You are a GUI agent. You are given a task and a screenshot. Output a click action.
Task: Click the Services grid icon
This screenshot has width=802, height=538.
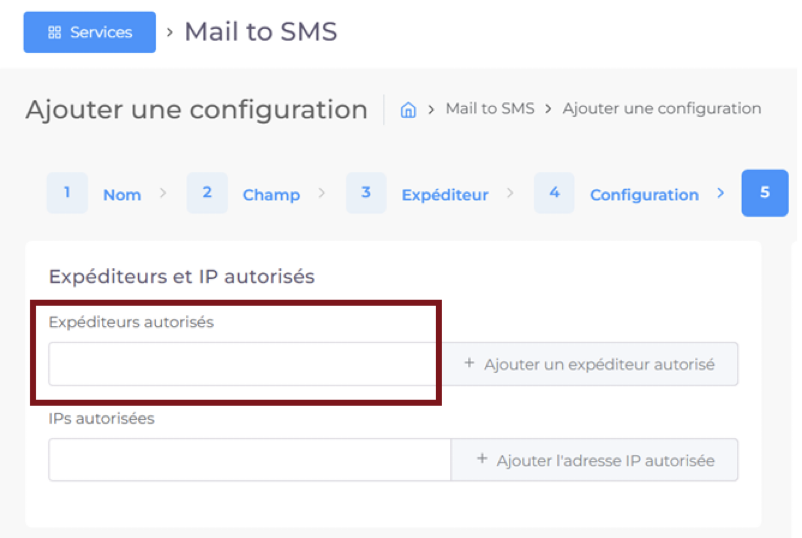pos(55,33)
